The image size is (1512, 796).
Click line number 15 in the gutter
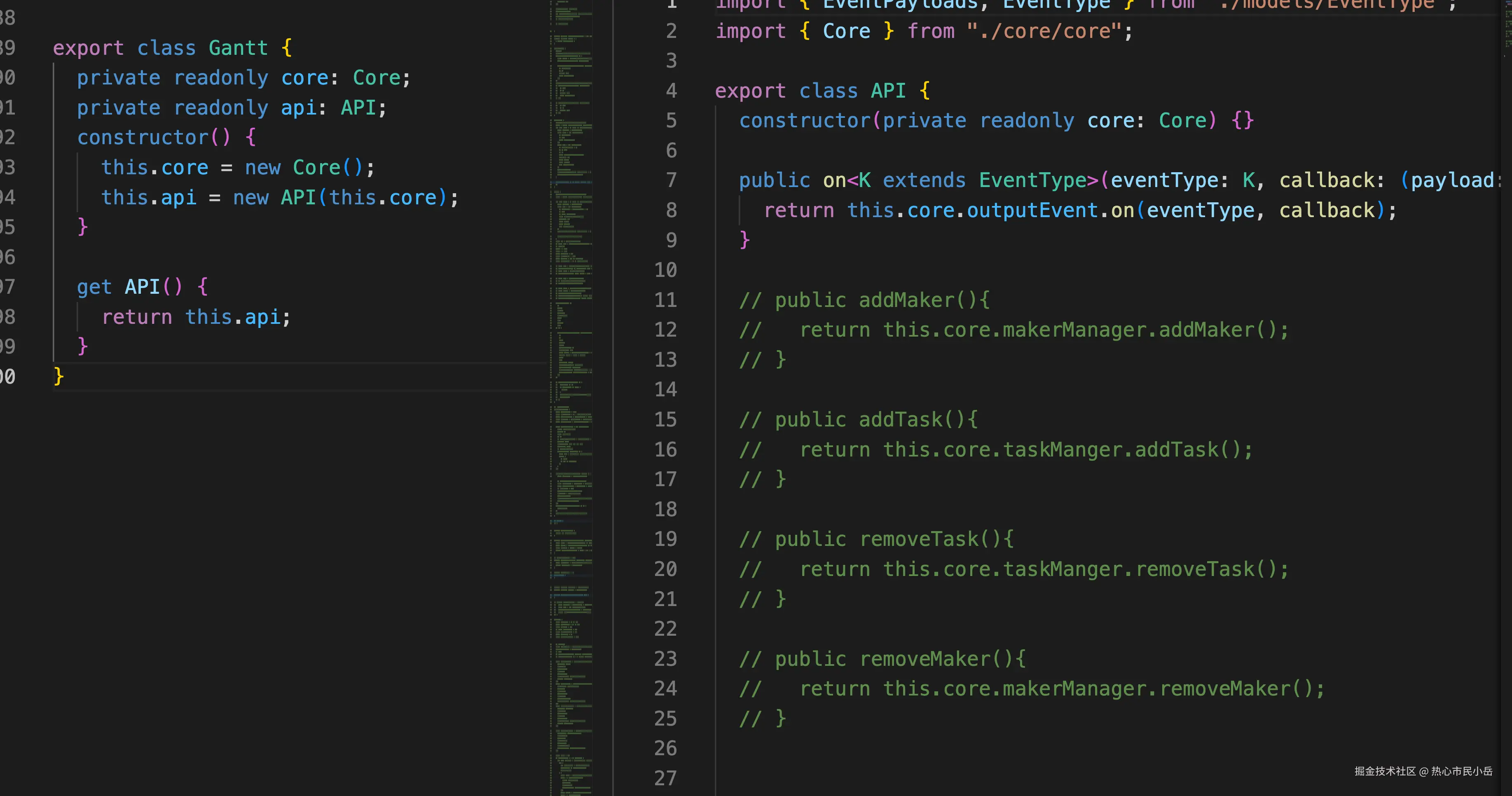pyautogui.click(x=666, y=419)
